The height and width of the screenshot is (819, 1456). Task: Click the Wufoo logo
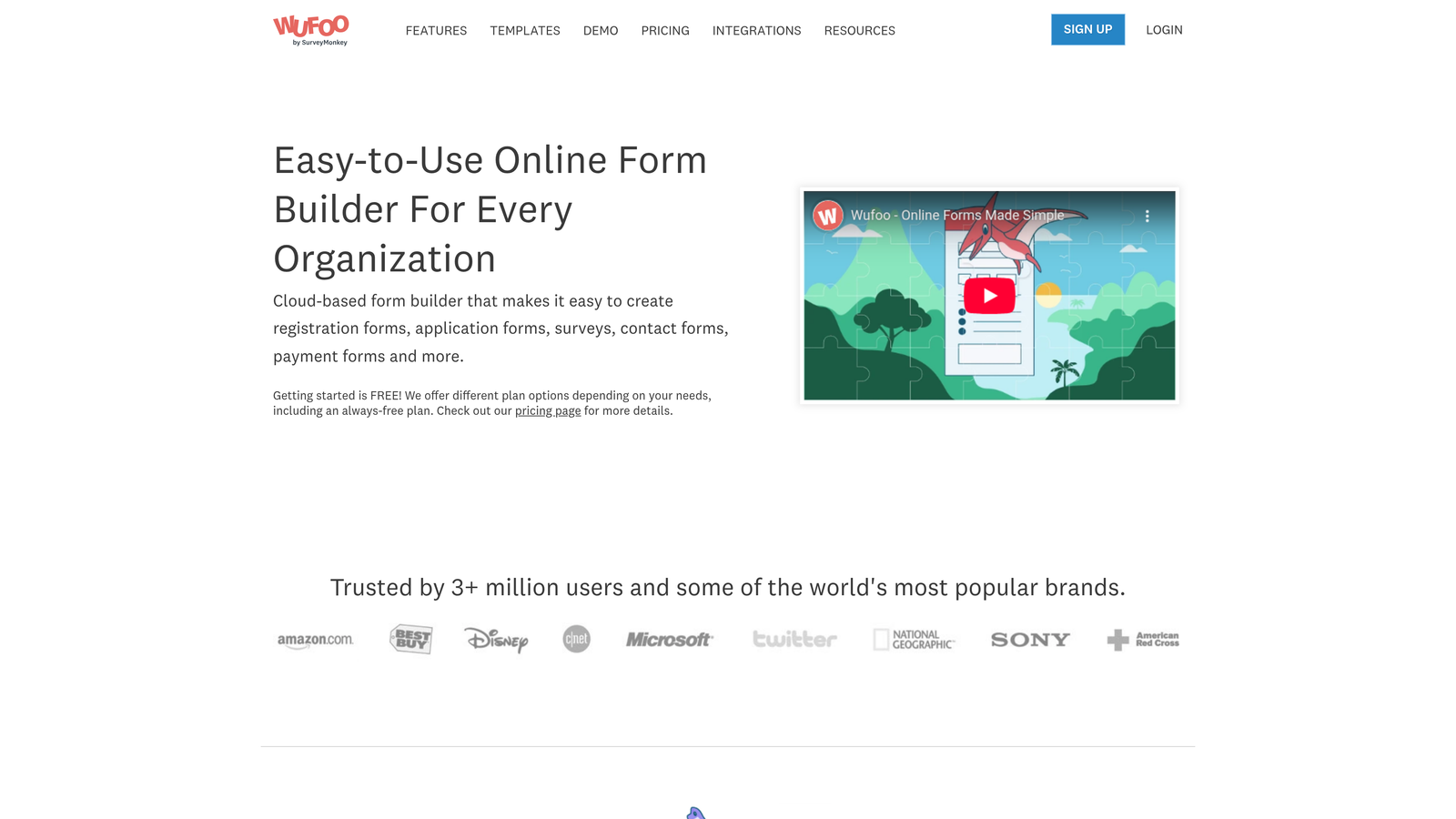310,29
